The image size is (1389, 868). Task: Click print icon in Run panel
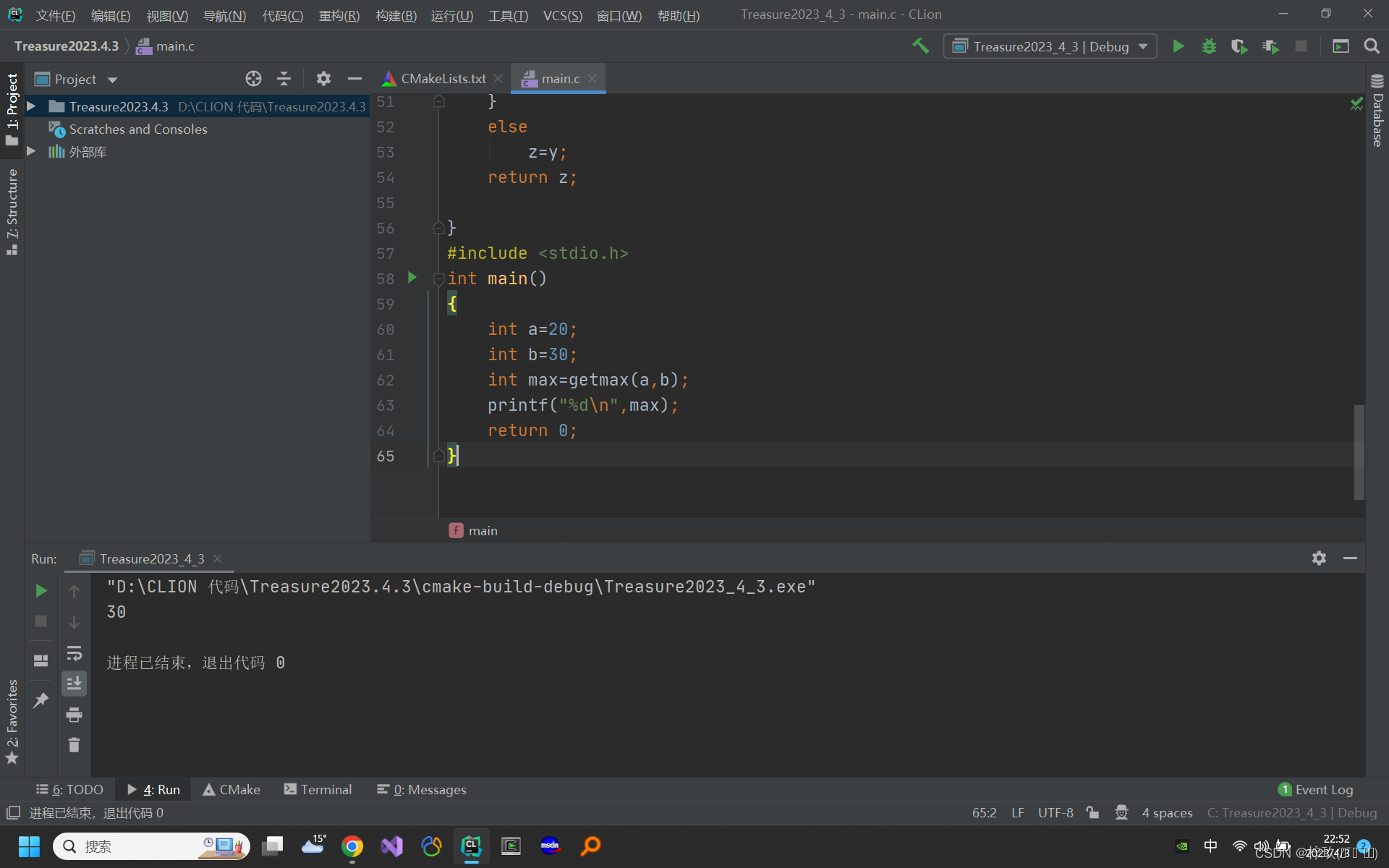[x=74, y=715]
